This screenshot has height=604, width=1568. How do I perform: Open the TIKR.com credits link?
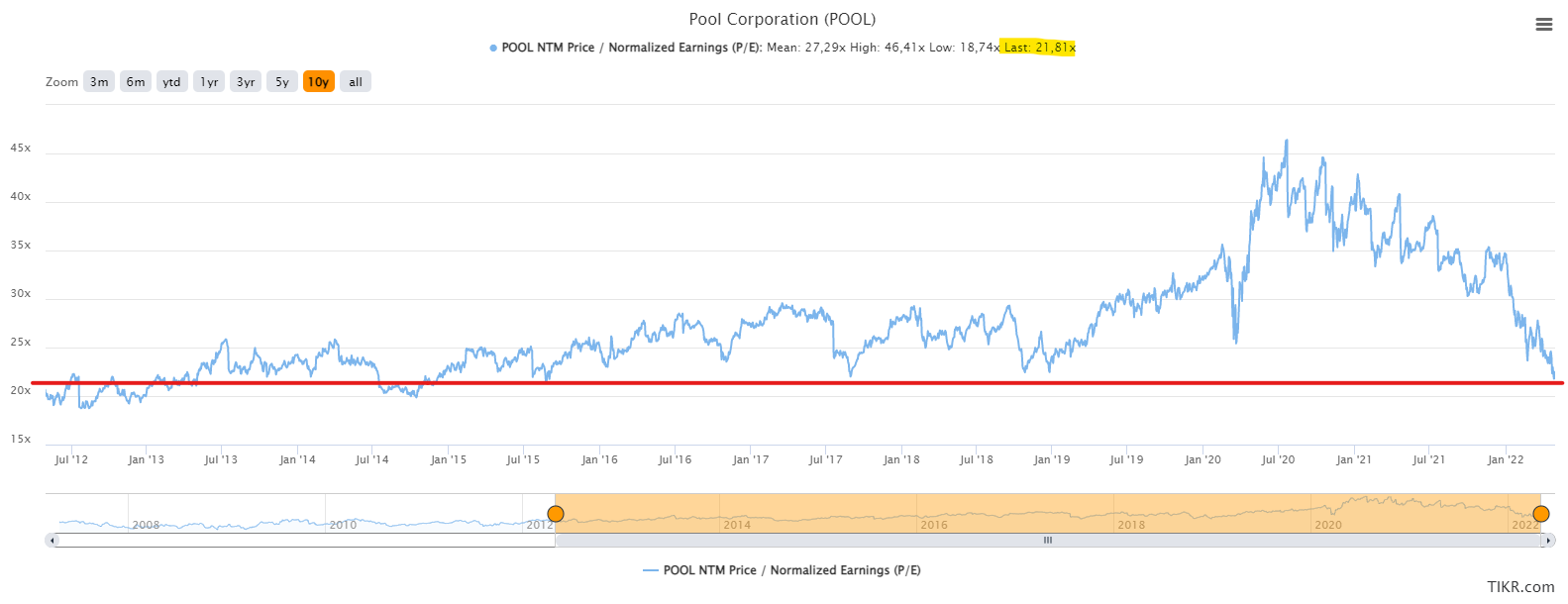(1520, 587)
